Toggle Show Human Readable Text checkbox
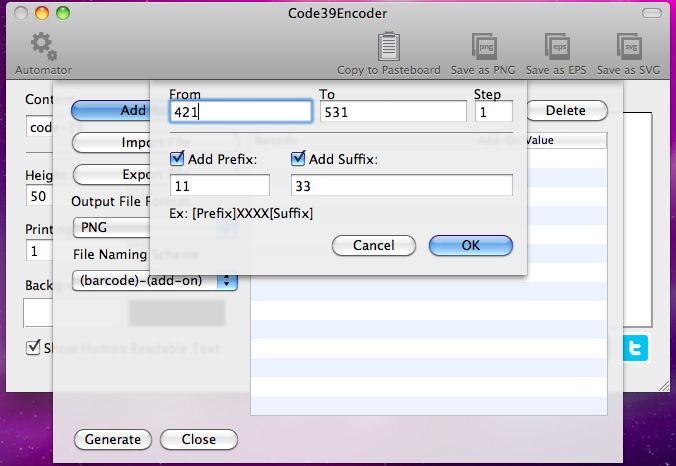 pos(33,347)
